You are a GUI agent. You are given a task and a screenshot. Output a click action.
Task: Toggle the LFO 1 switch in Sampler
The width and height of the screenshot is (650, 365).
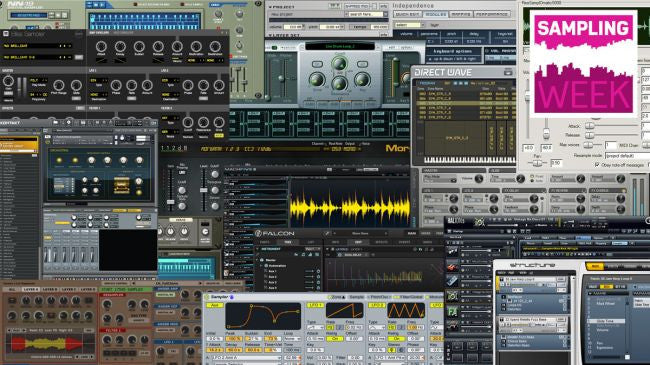315,305
